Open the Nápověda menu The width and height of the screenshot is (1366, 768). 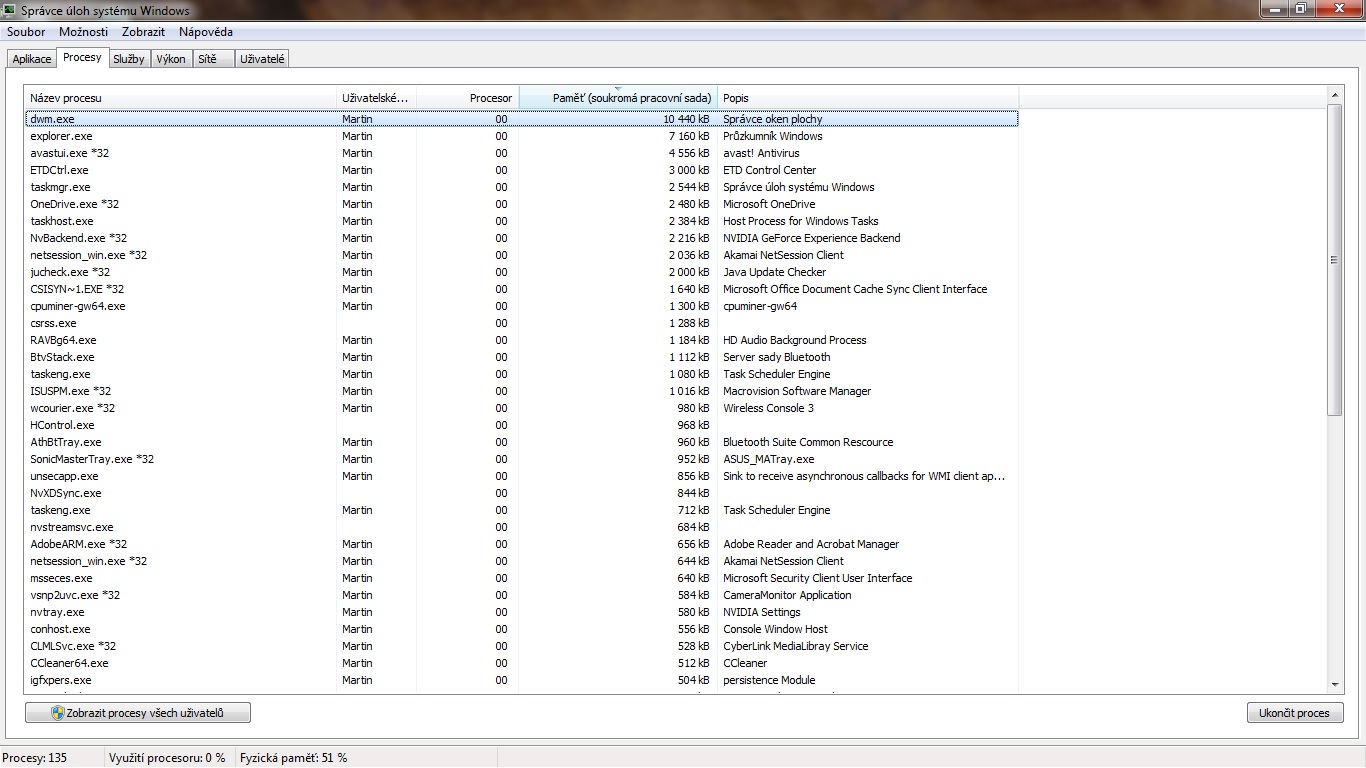tap(206, 32)
